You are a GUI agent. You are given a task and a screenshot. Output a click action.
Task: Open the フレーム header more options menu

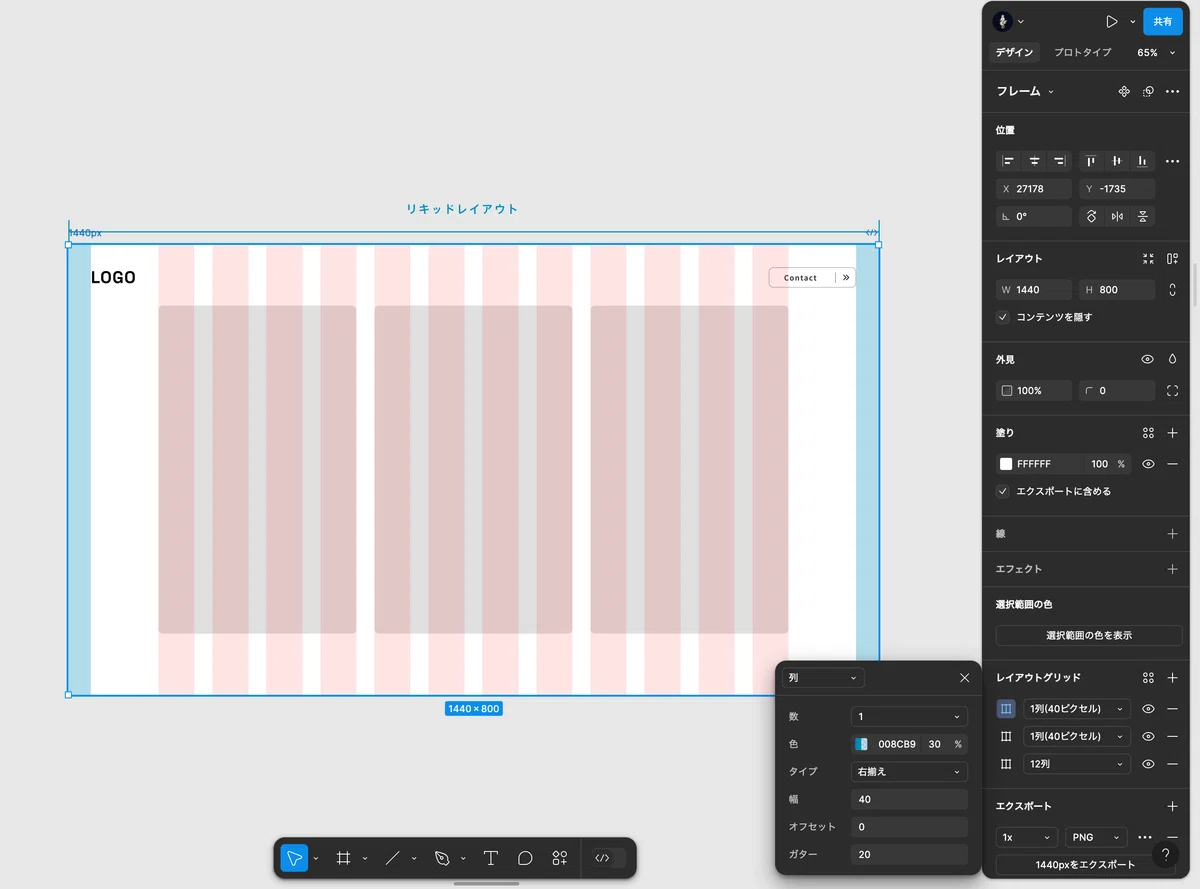(x=1173, y=91)
